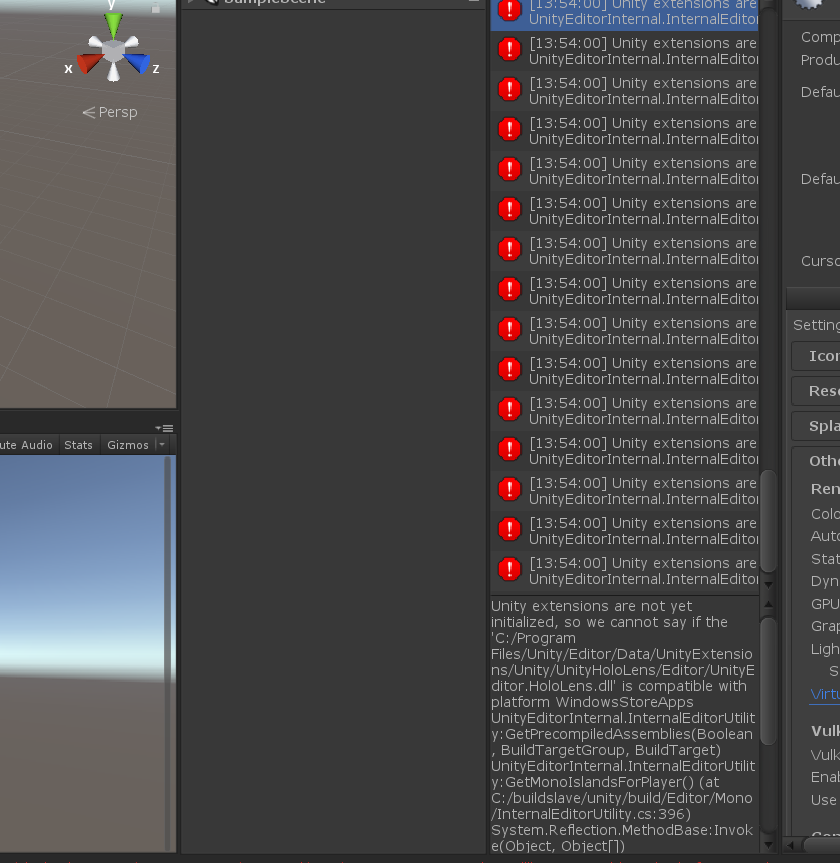The width and height of the screenshot is (840, 863).
Task: Click the 'Comp' (Company Name) label in Inspector
Action: [820, 37]
